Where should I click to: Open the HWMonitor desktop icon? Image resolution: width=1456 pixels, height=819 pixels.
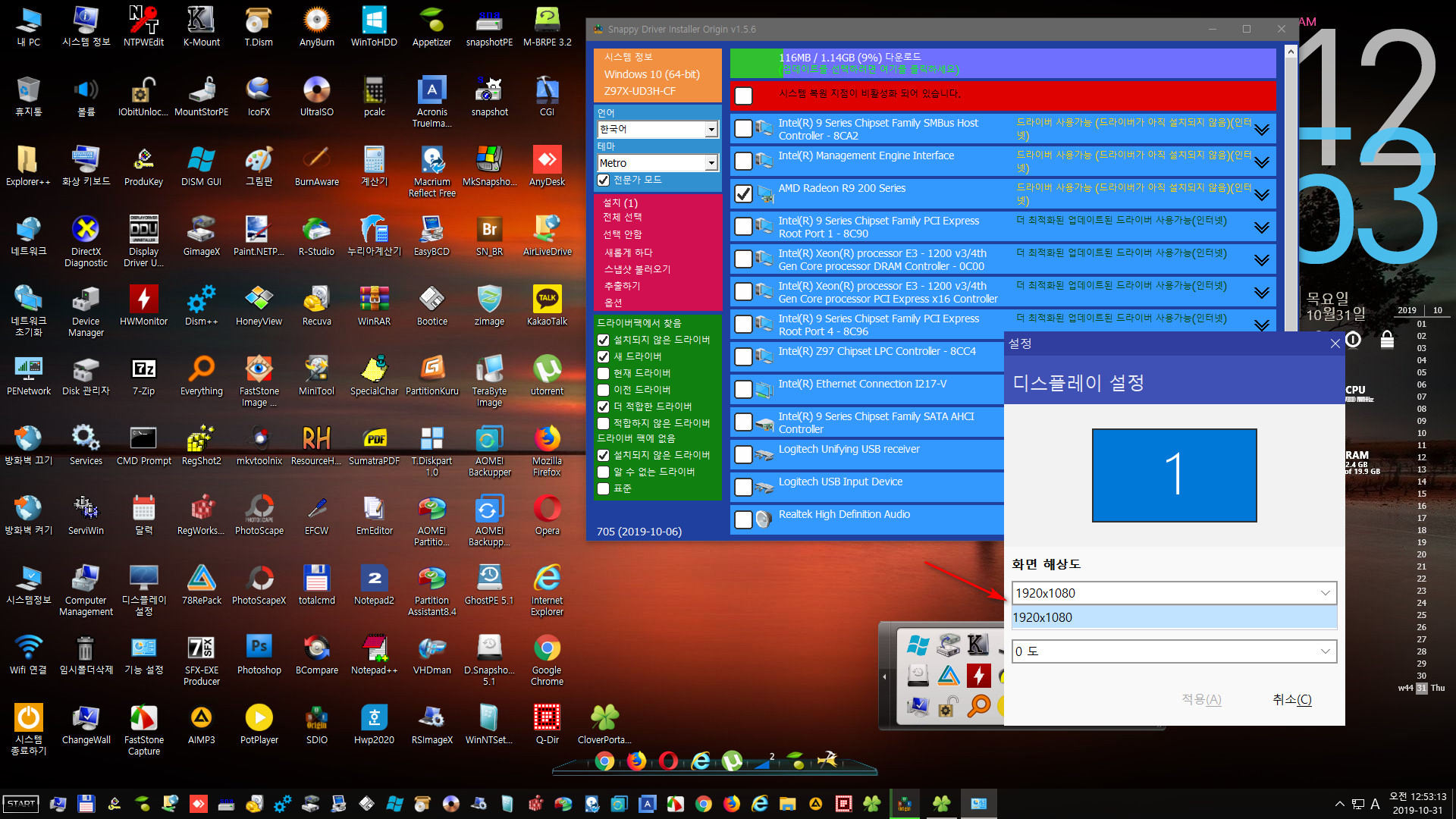(143, 306)
